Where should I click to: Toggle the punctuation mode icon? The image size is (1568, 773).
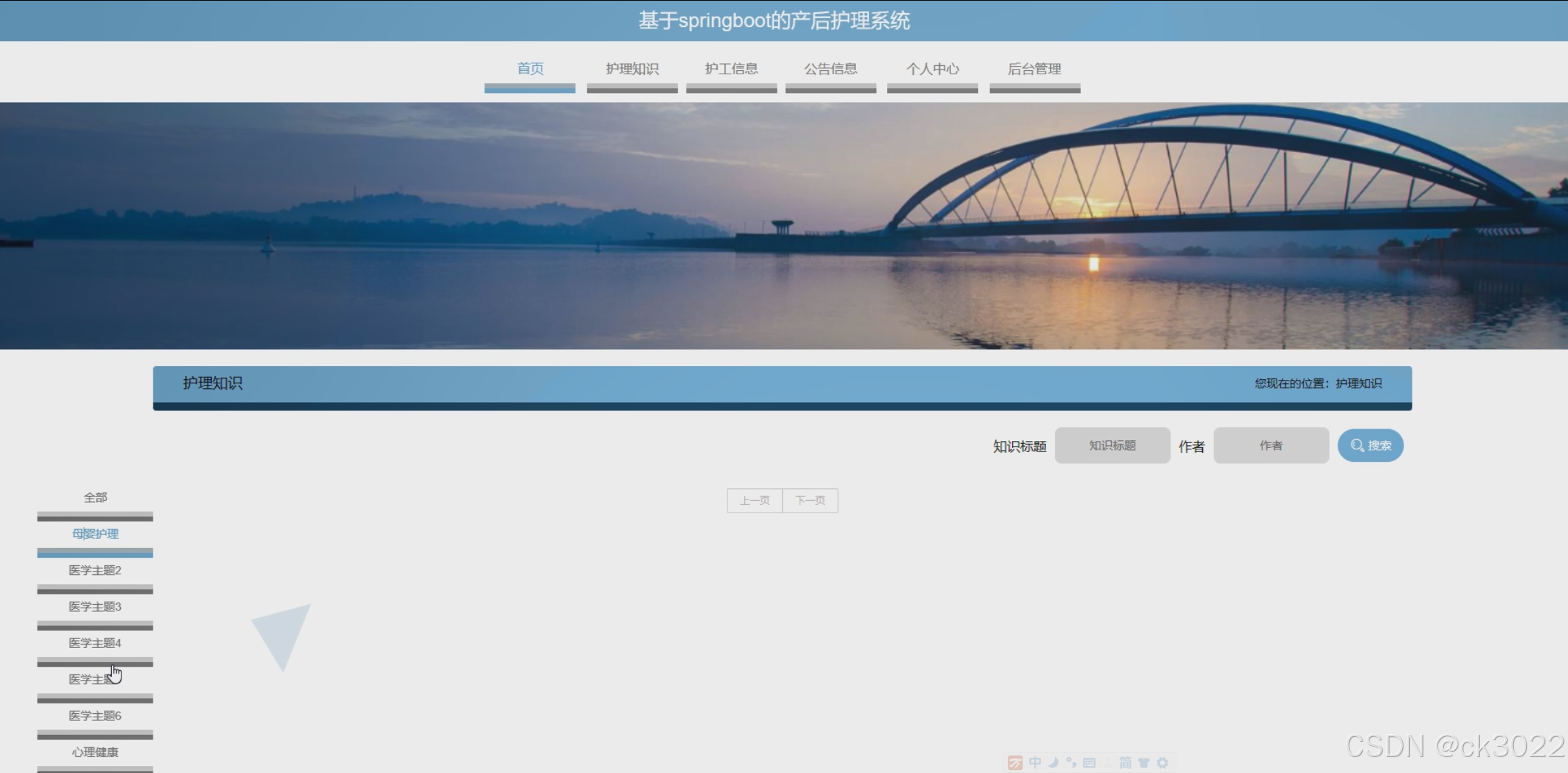1071,763
